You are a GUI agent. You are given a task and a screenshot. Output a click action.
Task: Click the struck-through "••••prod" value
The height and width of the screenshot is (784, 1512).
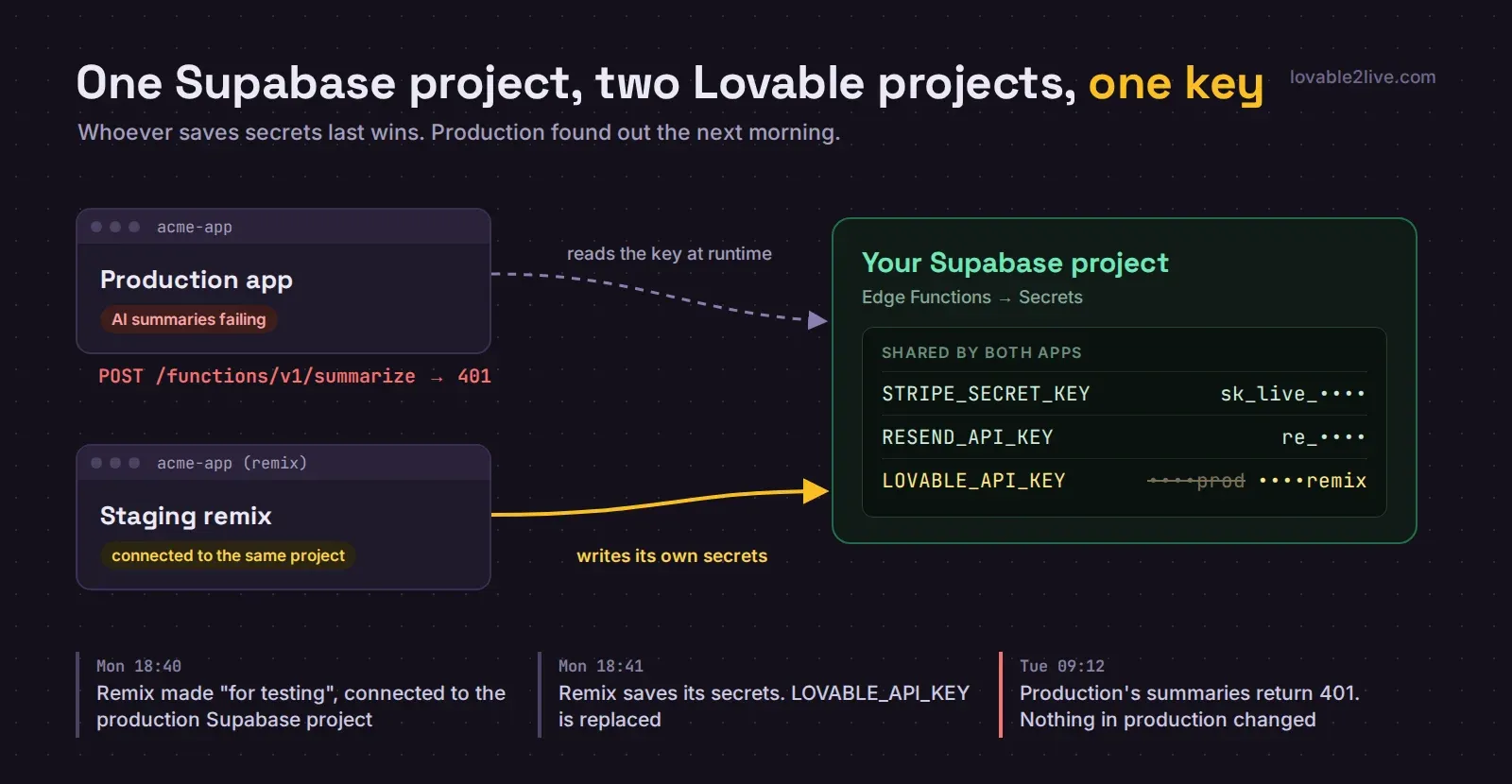(1196, 481)
